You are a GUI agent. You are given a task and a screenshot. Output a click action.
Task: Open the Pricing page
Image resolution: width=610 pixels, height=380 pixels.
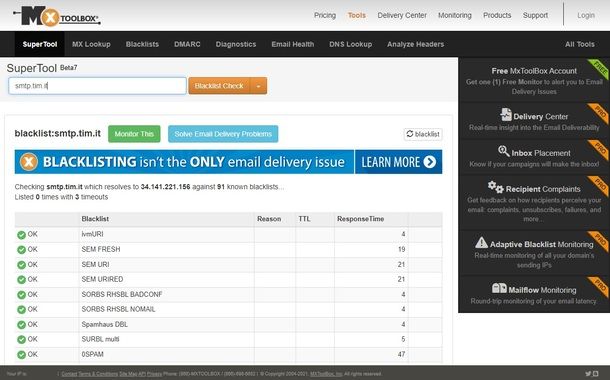pos(325,15)
